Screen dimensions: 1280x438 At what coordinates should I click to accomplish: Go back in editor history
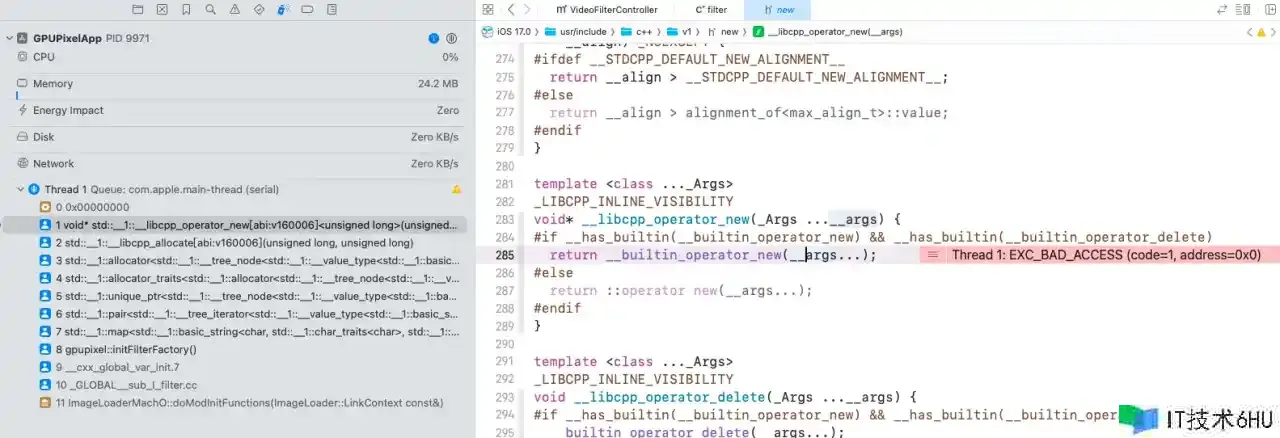(511, 9)
